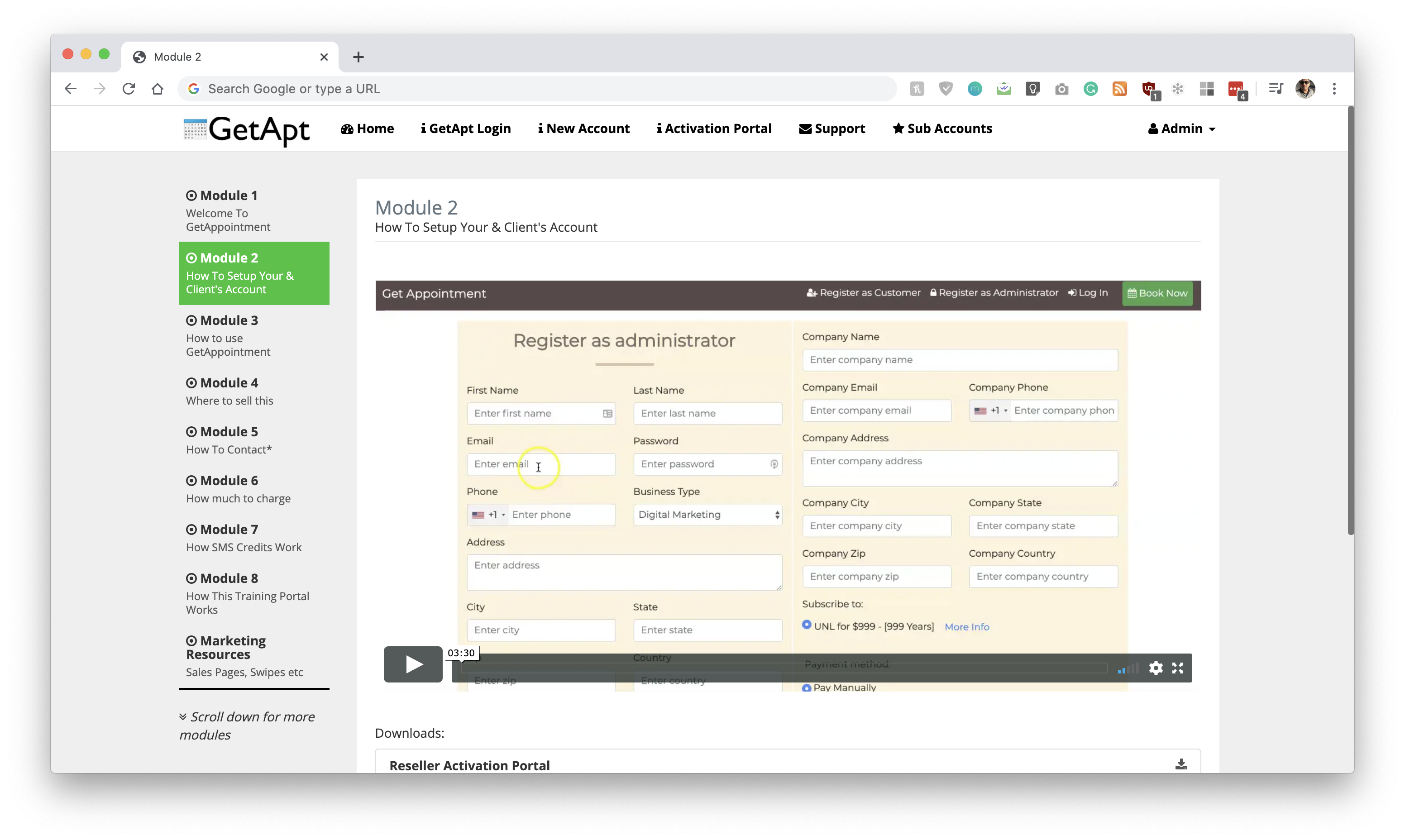The width and height of the screenshot is (1405, 840).
Task: Download the Reseller Activation Portal file
Action: 1181,764
